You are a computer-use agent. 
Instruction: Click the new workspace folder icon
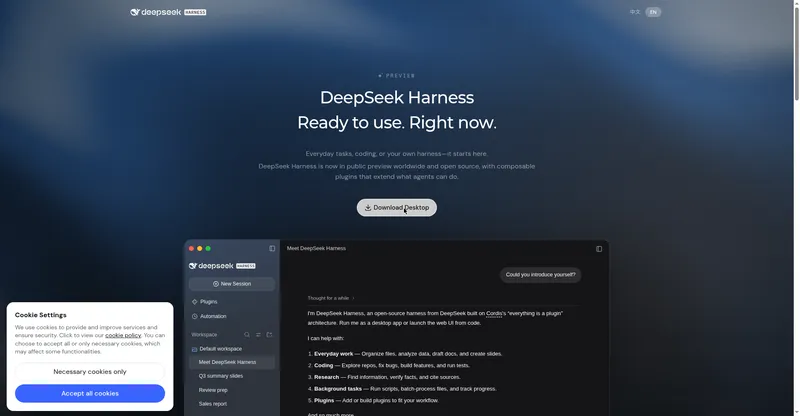point(269,335)
